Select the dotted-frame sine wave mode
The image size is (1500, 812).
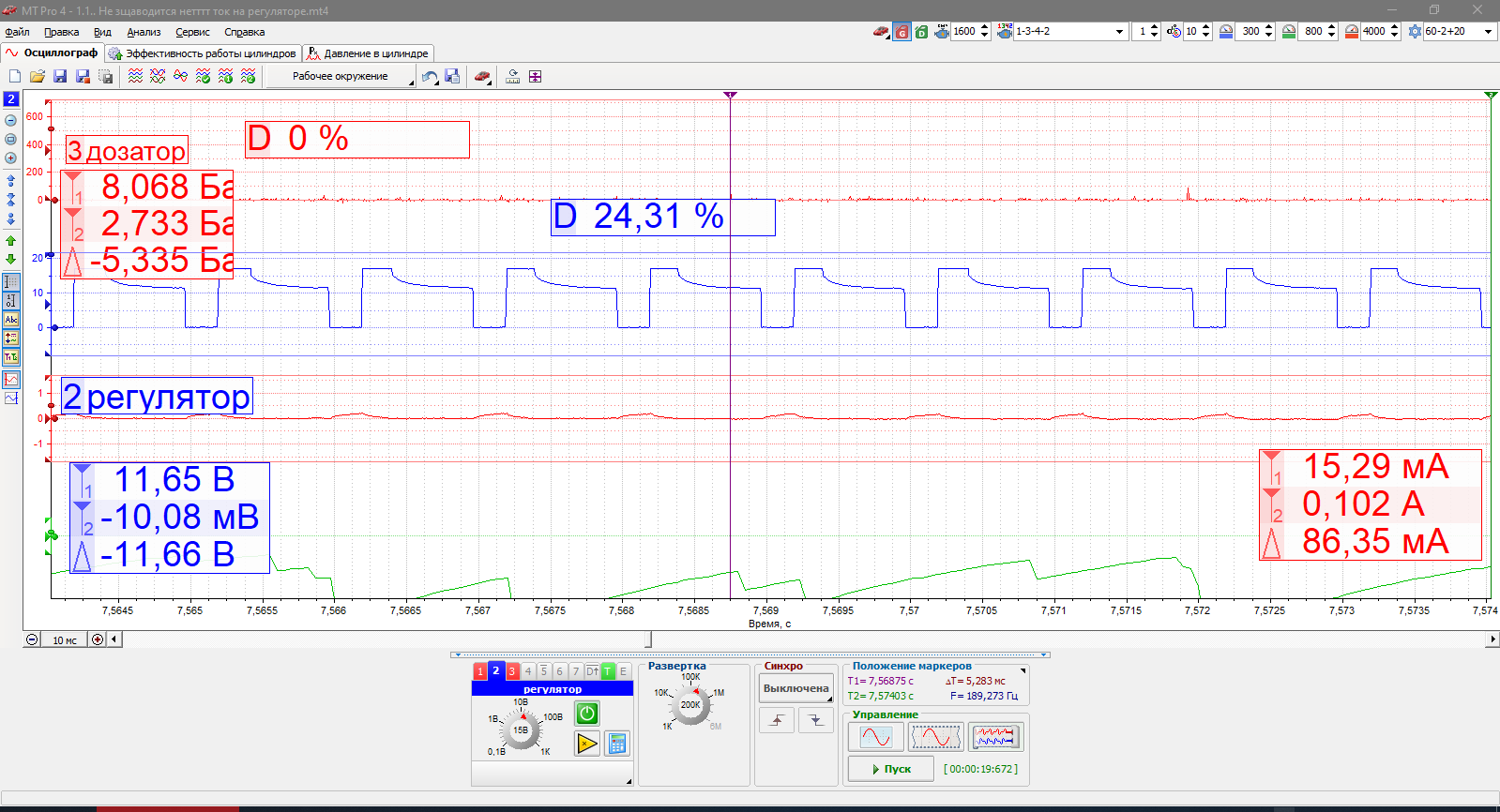[x=936, y=737]
